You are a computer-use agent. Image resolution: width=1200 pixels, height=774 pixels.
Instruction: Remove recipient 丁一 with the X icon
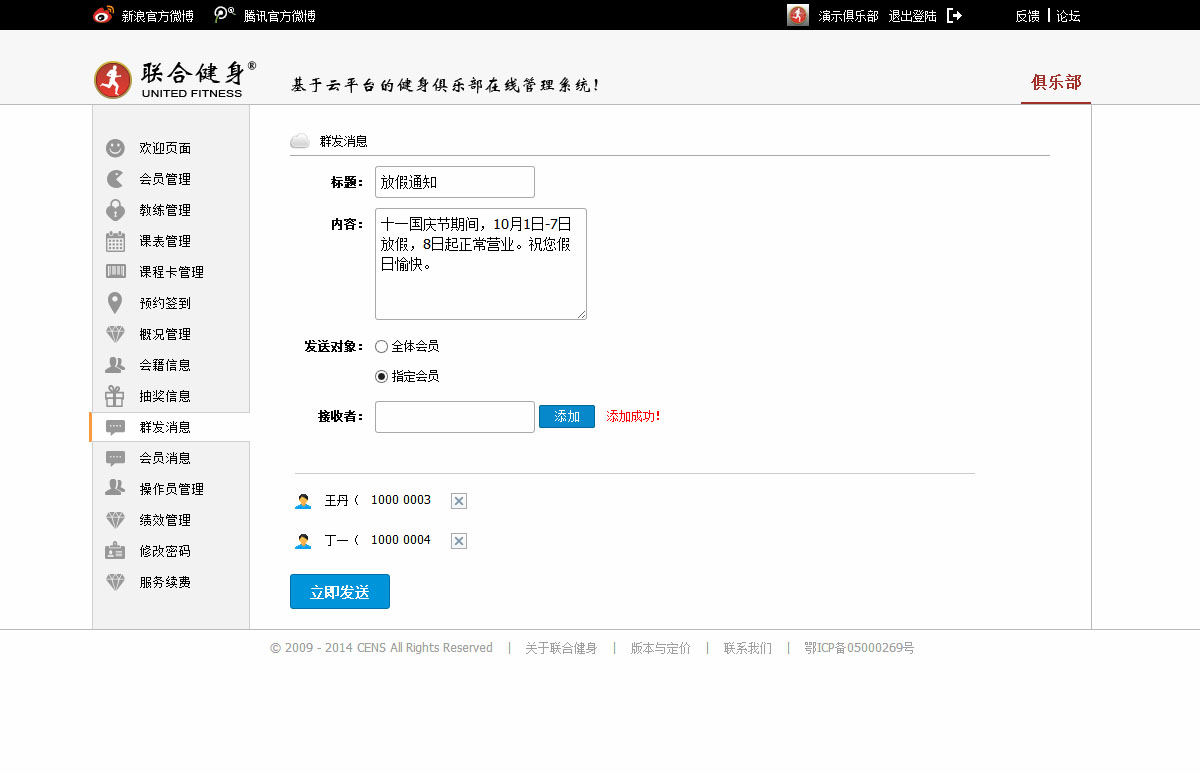point(459,541)
